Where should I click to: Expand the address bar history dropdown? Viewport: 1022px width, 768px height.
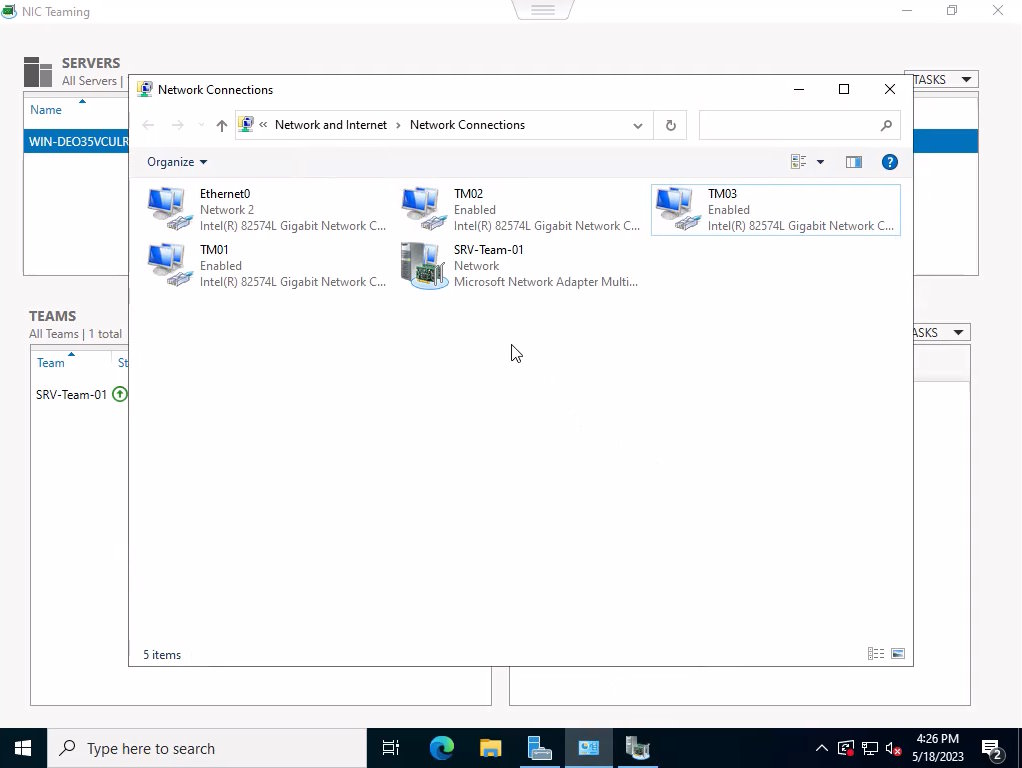tap(637, 125)
